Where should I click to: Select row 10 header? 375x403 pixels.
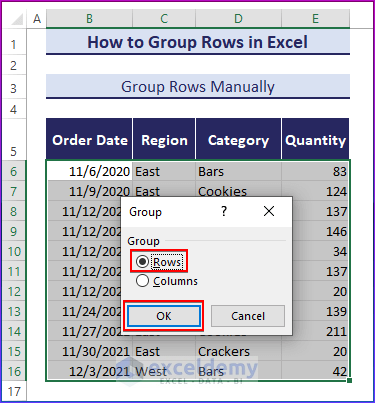tap(14, 251)
